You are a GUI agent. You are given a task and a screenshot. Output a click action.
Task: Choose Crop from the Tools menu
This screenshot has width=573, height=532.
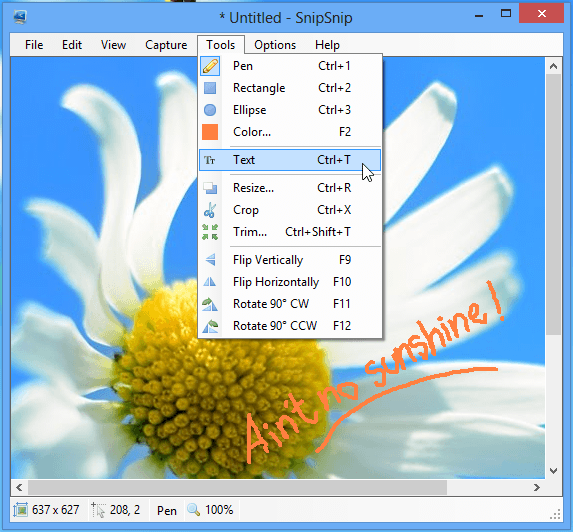(x=290, y=210)
